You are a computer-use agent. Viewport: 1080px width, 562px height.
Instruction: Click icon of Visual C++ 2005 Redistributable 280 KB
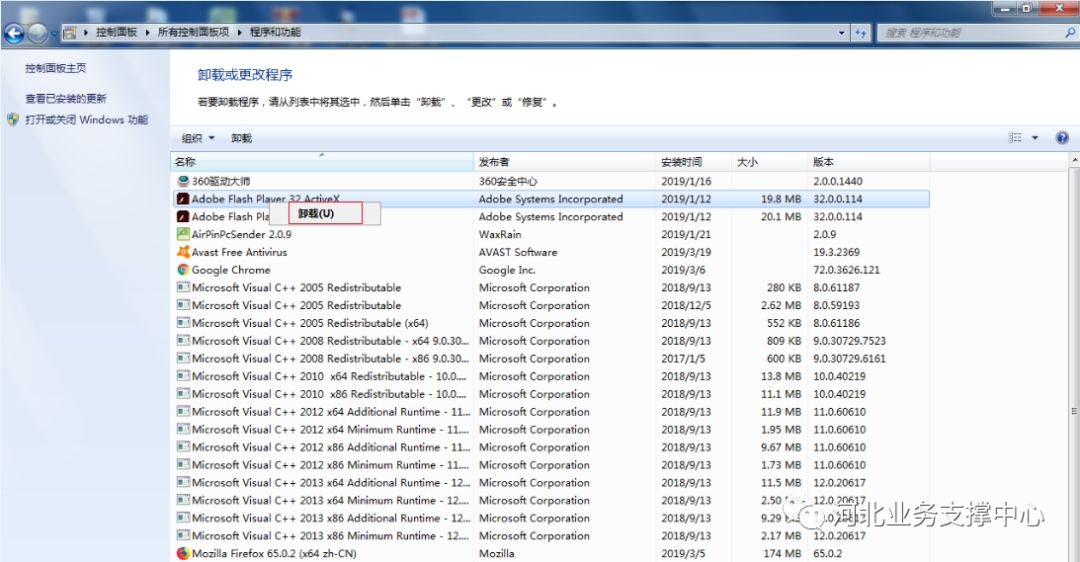[x=183, y=287]
